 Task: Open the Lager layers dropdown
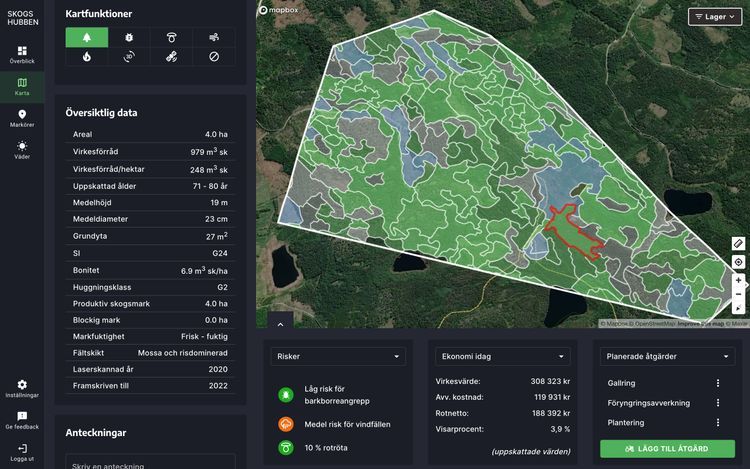click(715, 17)
